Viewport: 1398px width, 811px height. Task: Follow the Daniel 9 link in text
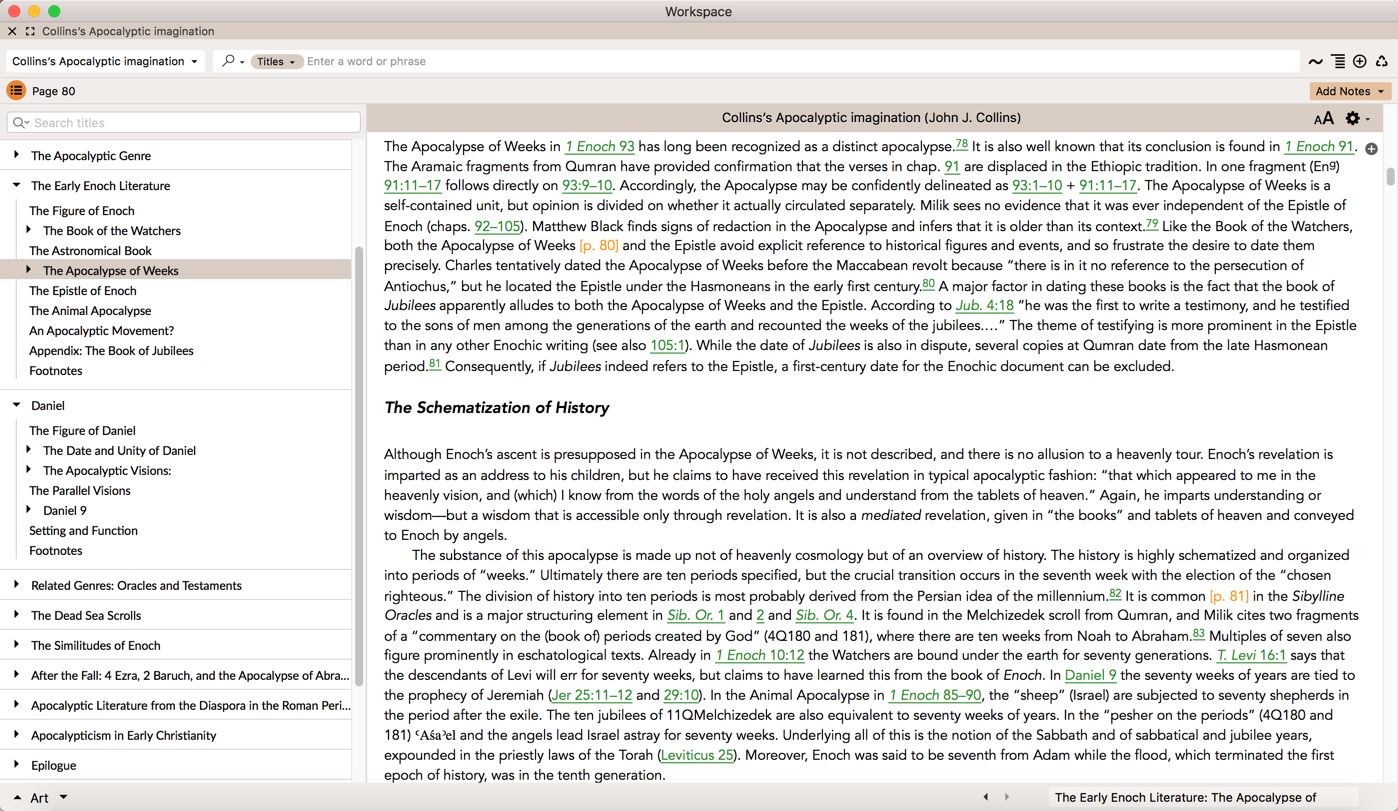click(x=1091, y=676)
